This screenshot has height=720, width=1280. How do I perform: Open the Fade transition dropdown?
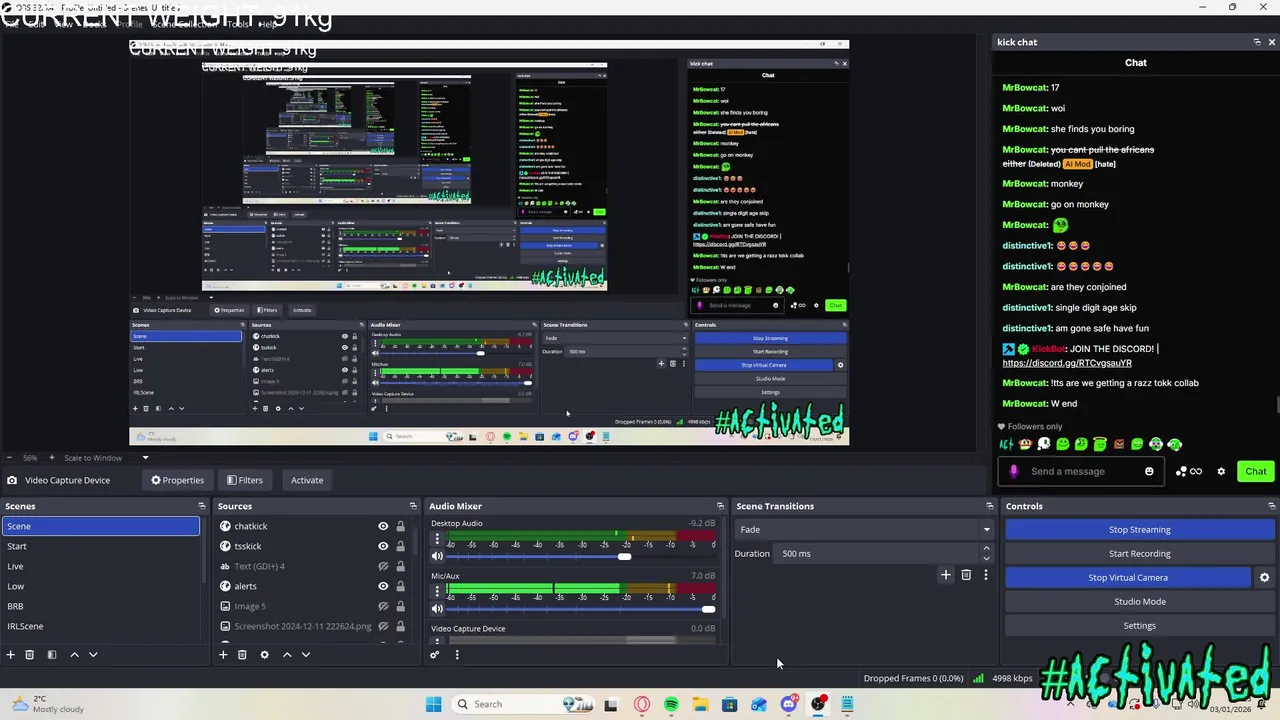pyautogui.click(x=864, y=529)
